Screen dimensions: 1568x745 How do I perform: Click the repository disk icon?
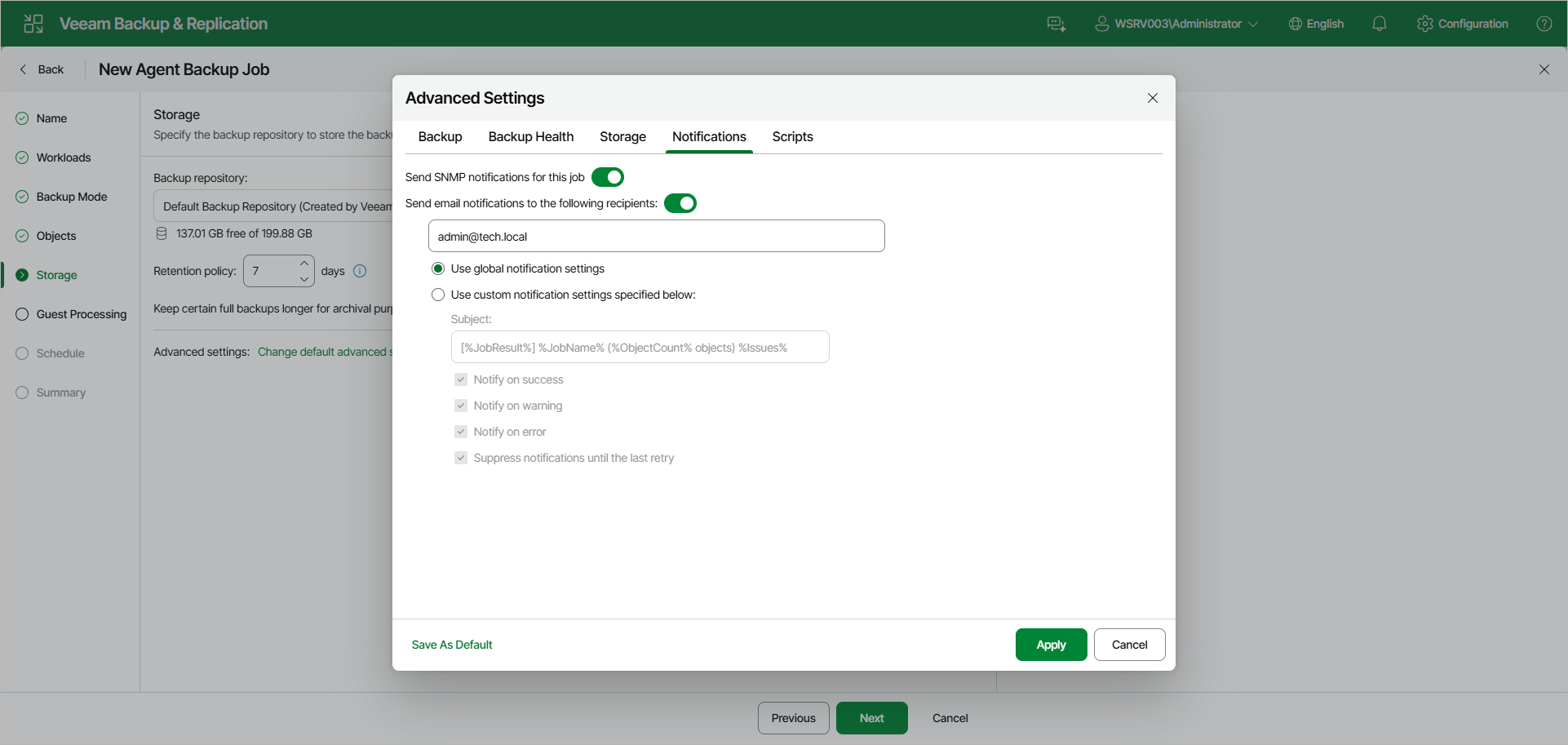(x=162, y=233)
